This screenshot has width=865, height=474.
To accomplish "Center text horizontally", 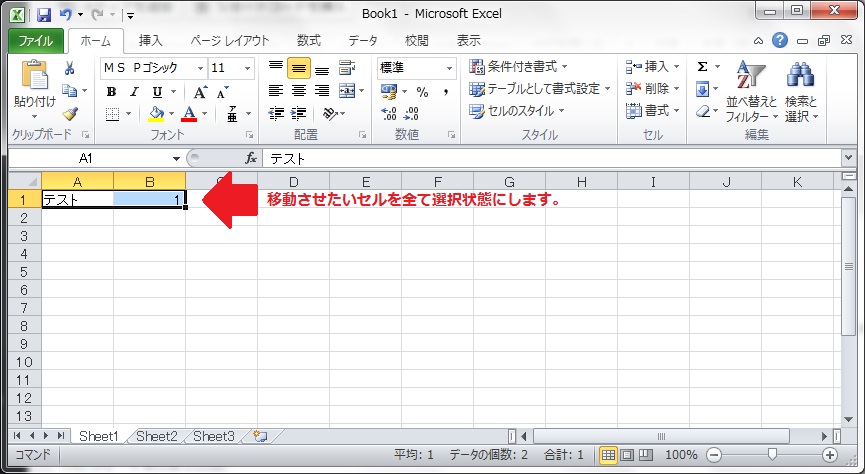I will (x=298, y=90).
